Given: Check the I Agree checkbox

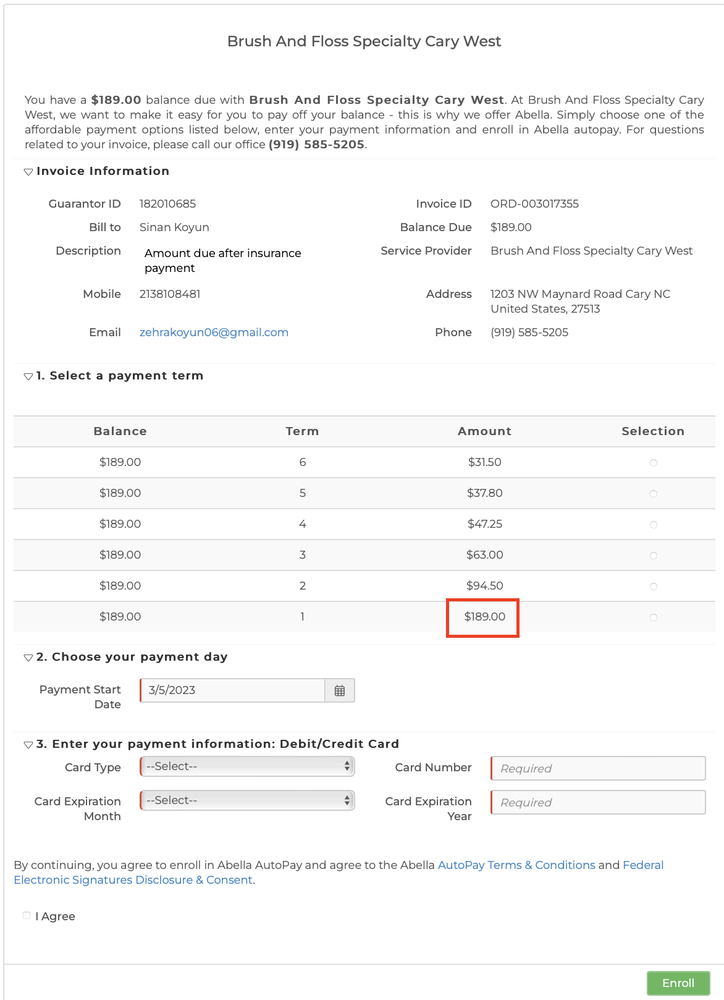Looking at the screenshot, I should coord(27,916).
